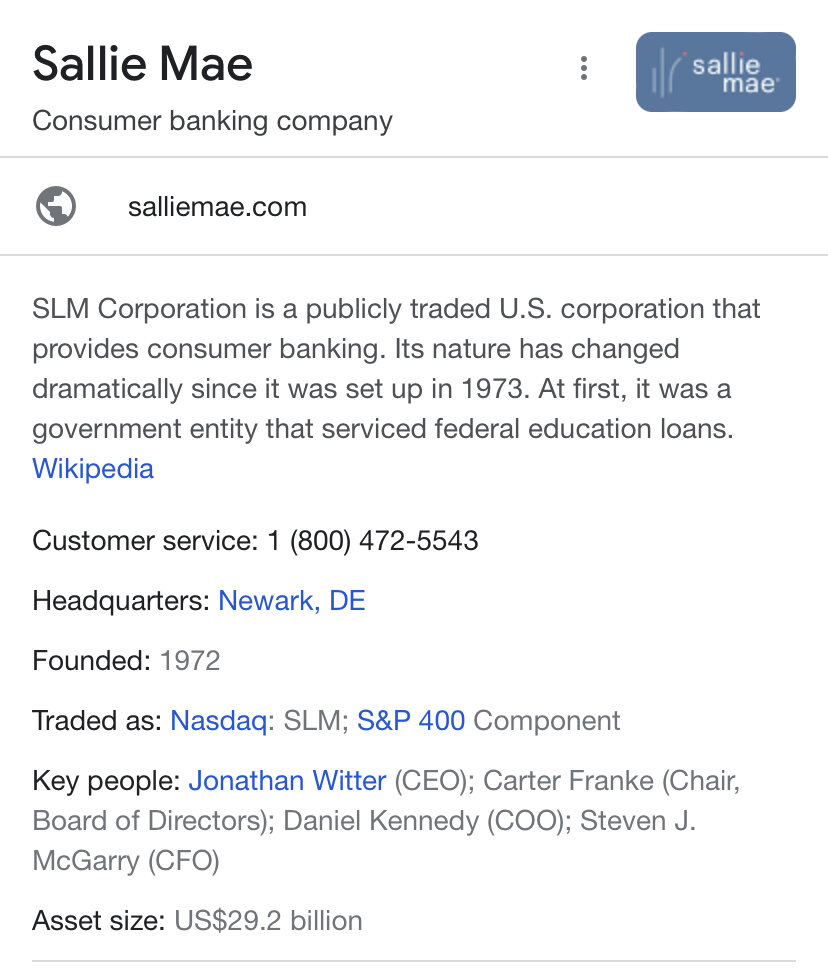Click the Sallie Mae logo thumbnail

[x=715, y=72]
